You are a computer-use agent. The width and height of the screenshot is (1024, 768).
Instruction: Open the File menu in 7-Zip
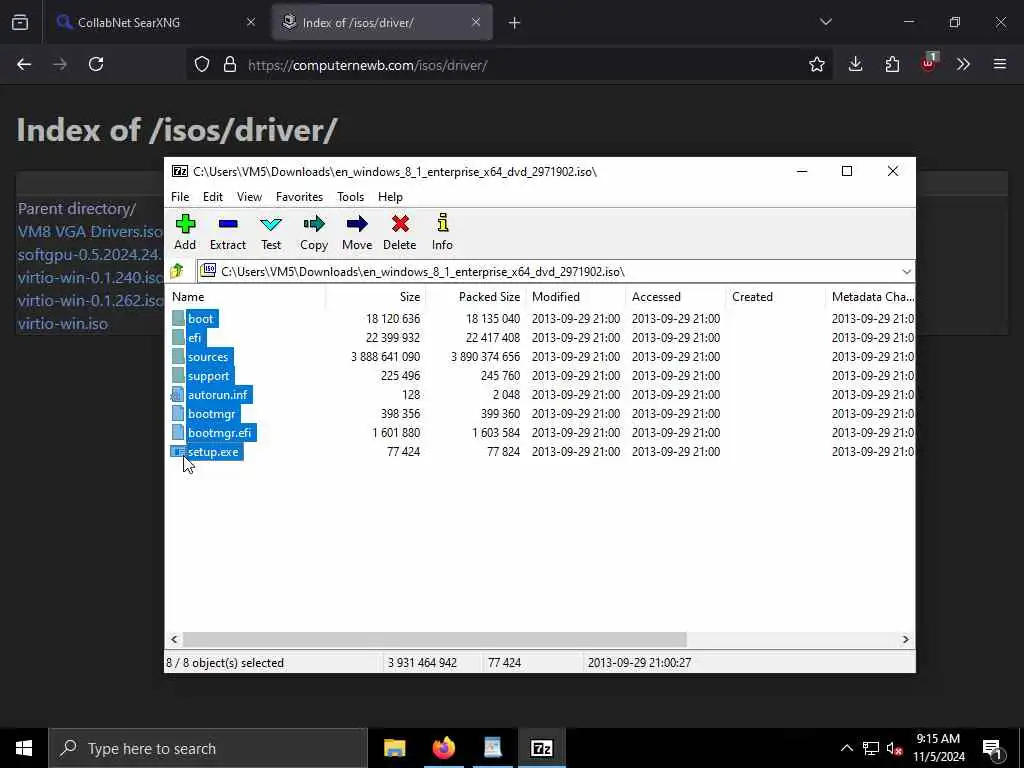(180, 197)
